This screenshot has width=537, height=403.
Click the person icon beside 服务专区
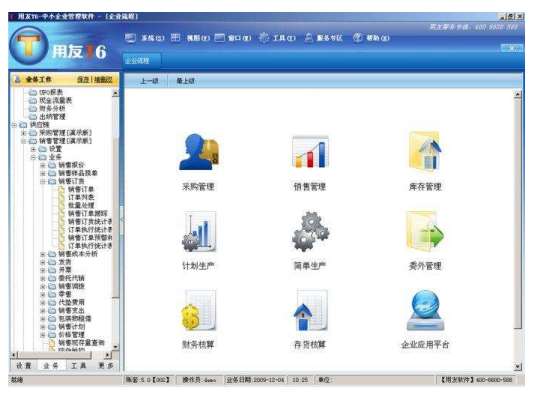pyautogui.click(x=308, y=37)
